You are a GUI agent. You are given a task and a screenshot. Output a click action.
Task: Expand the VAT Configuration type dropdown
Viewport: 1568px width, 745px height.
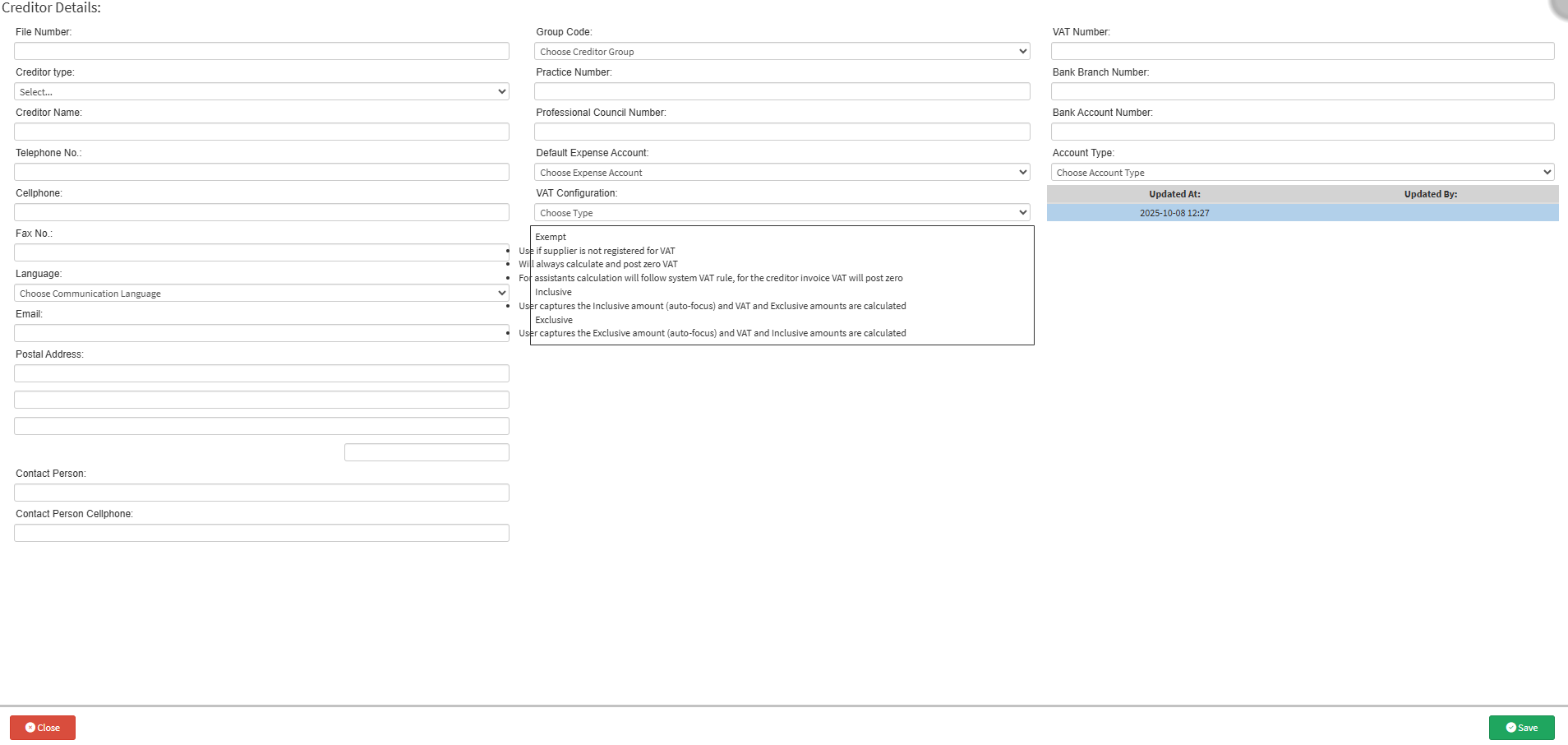[x=782, y=213]
